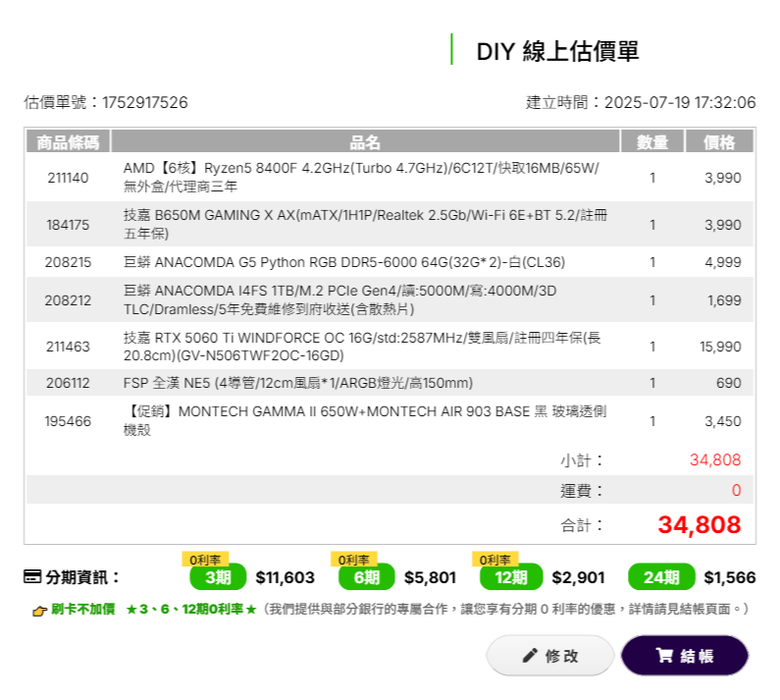Click the 0利率 tag above 12期
This screenshot has height=700, width=780.
point(495,559)
